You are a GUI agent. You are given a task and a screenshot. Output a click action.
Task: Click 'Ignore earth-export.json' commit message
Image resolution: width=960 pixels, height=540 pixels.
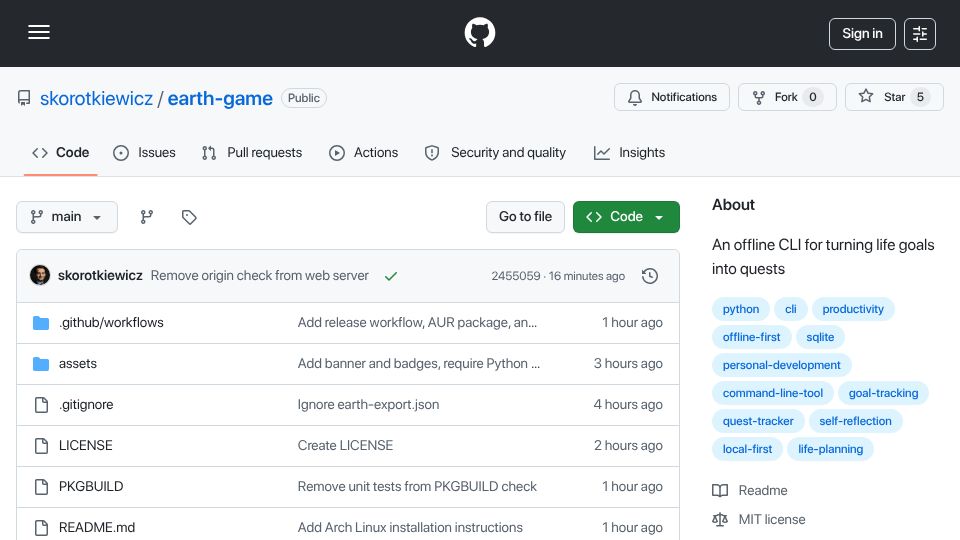368,405
